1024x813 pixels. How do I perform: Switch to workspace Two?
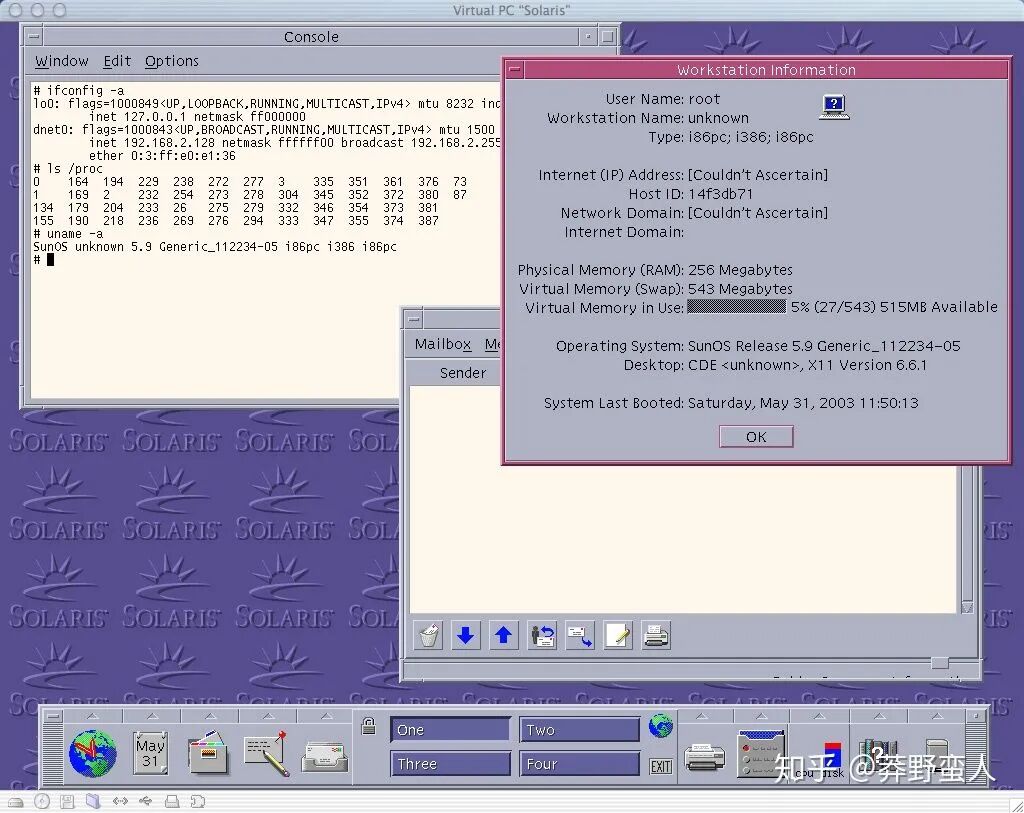(579, 729)
